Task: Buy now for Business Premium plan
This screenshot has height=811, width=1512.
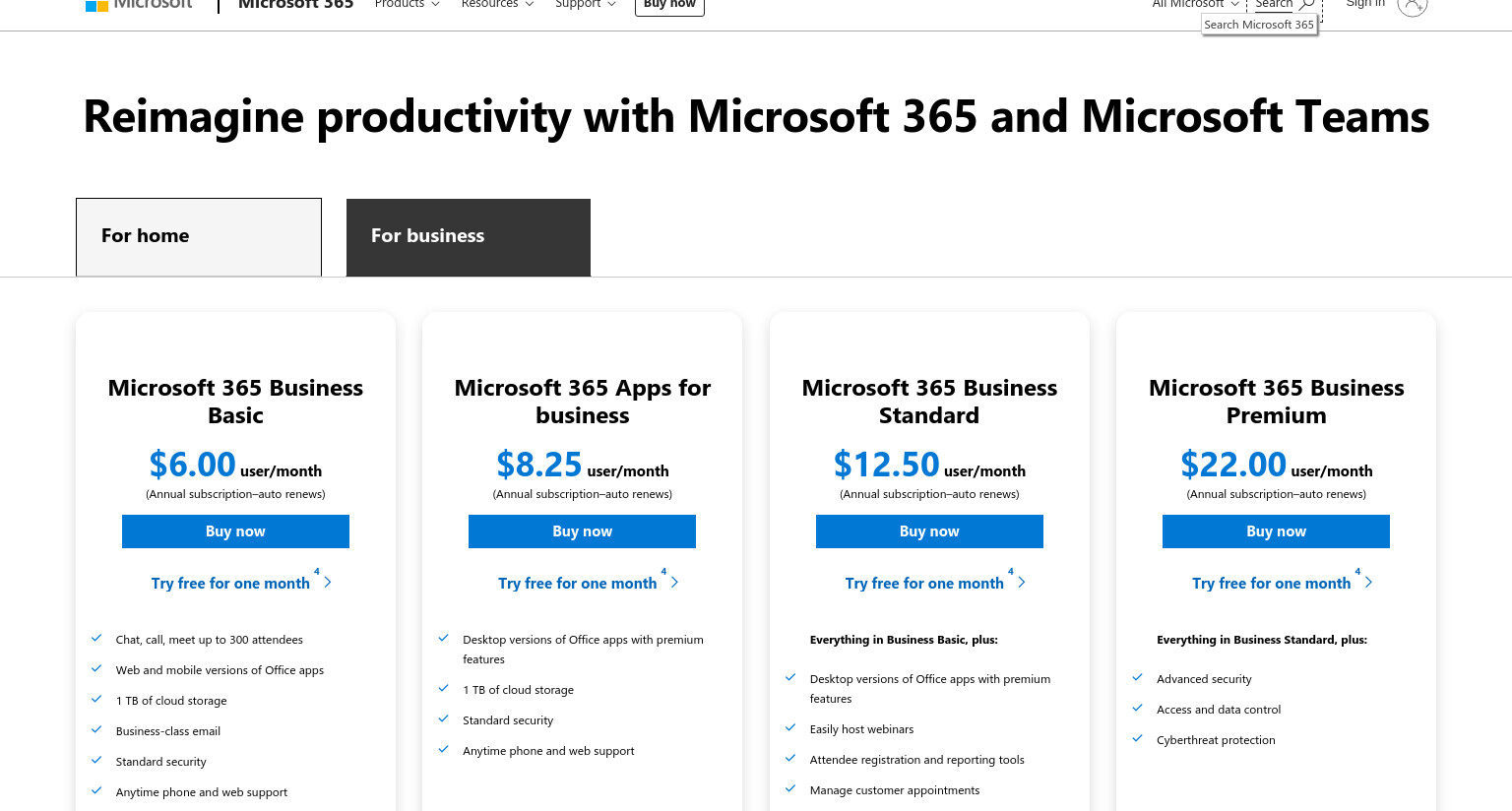Action: 1276,531
